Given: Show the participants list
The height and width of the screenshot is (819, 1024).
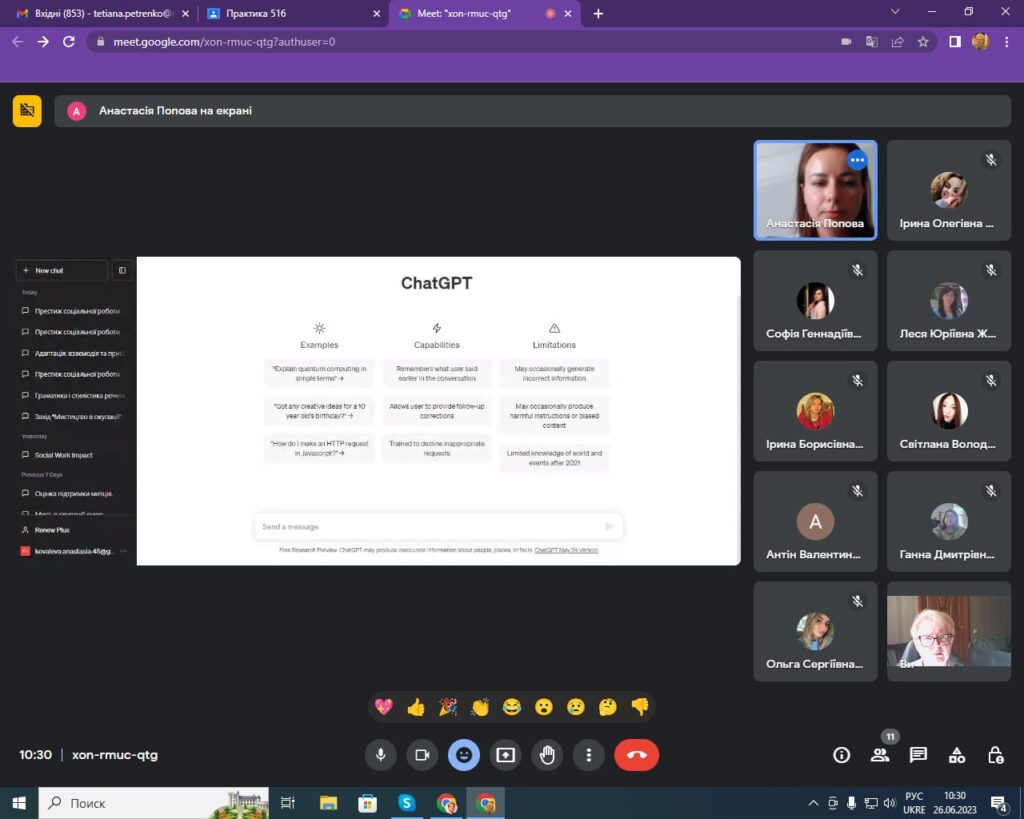Looking at the screenshot, I should coord(880,755).
